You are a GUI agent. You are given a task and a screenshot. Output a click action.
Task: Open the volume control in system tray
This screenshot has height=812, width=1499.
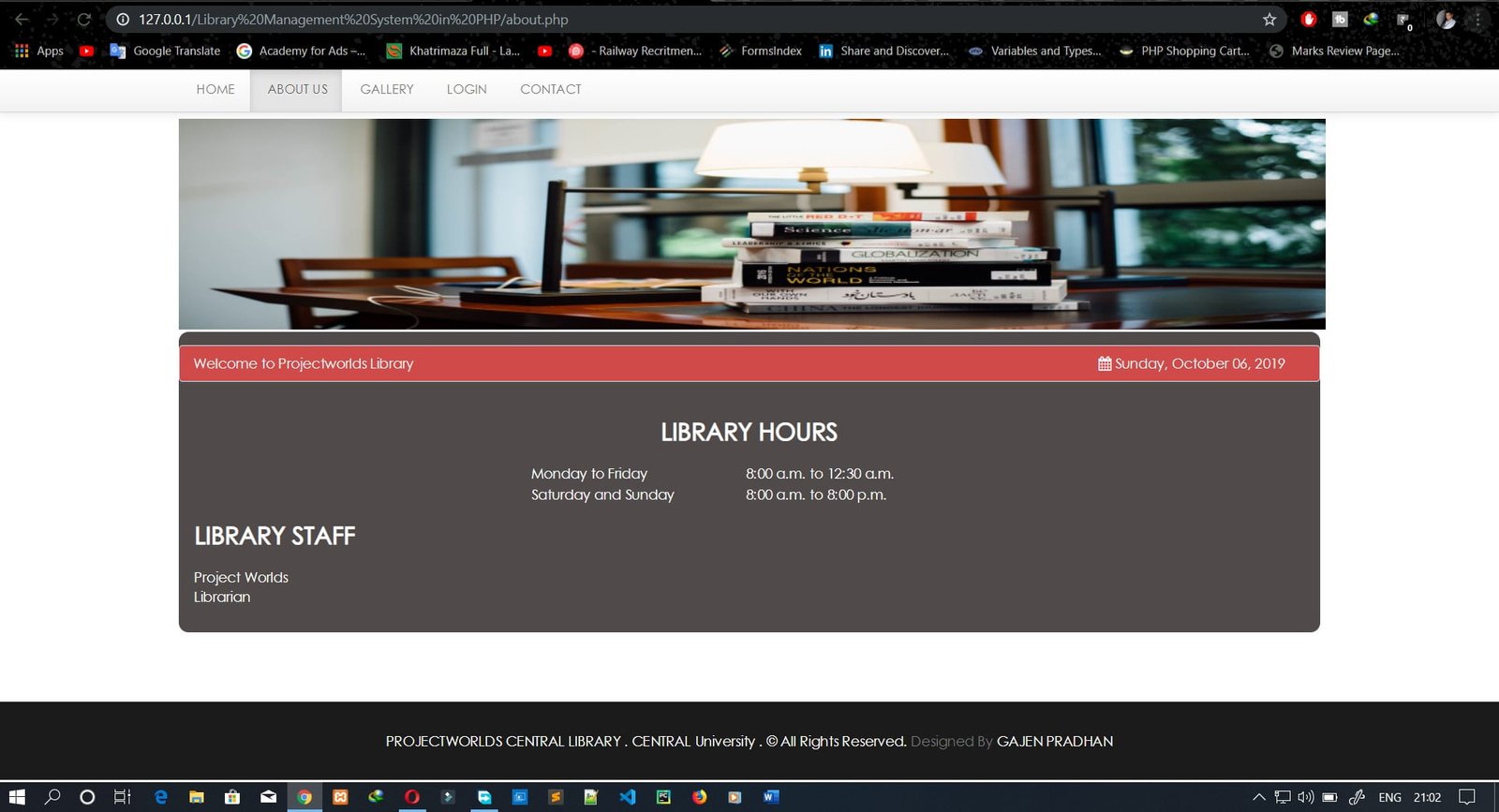(x=1306, y=797)
